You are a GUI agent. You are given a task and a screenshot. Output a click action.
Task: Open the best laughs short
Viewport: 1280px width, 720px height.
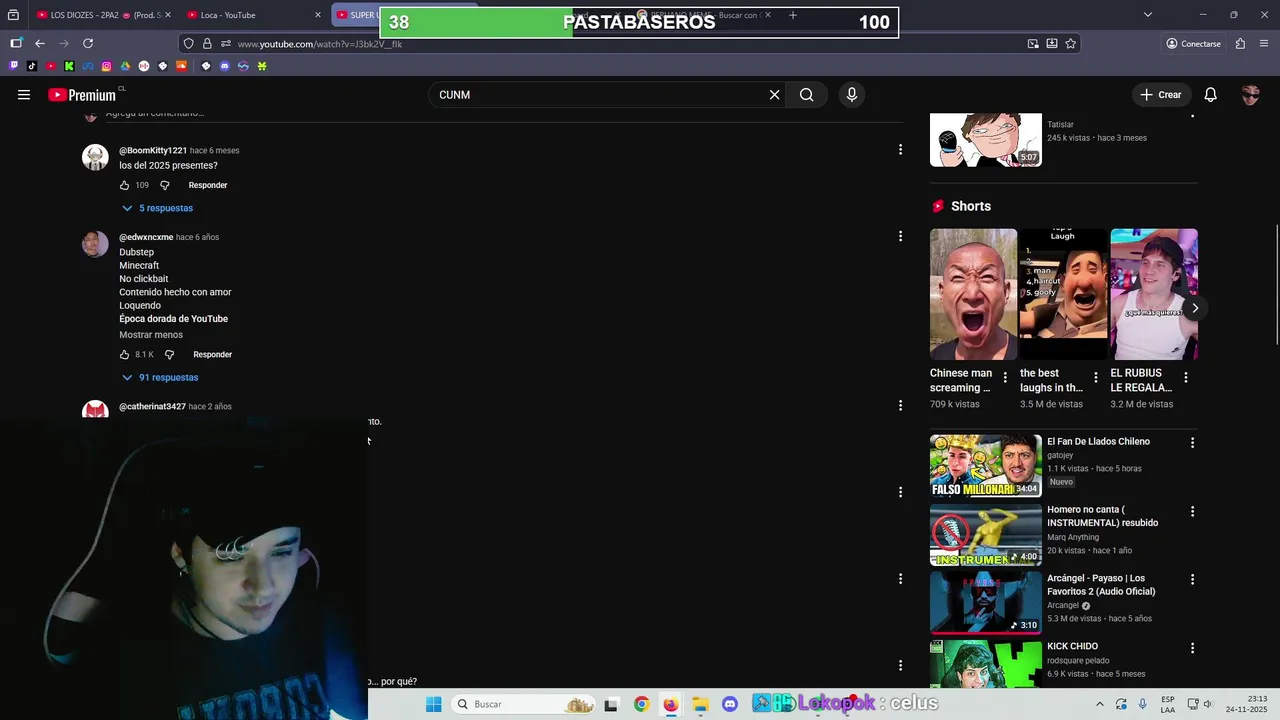click(1062, 294)
